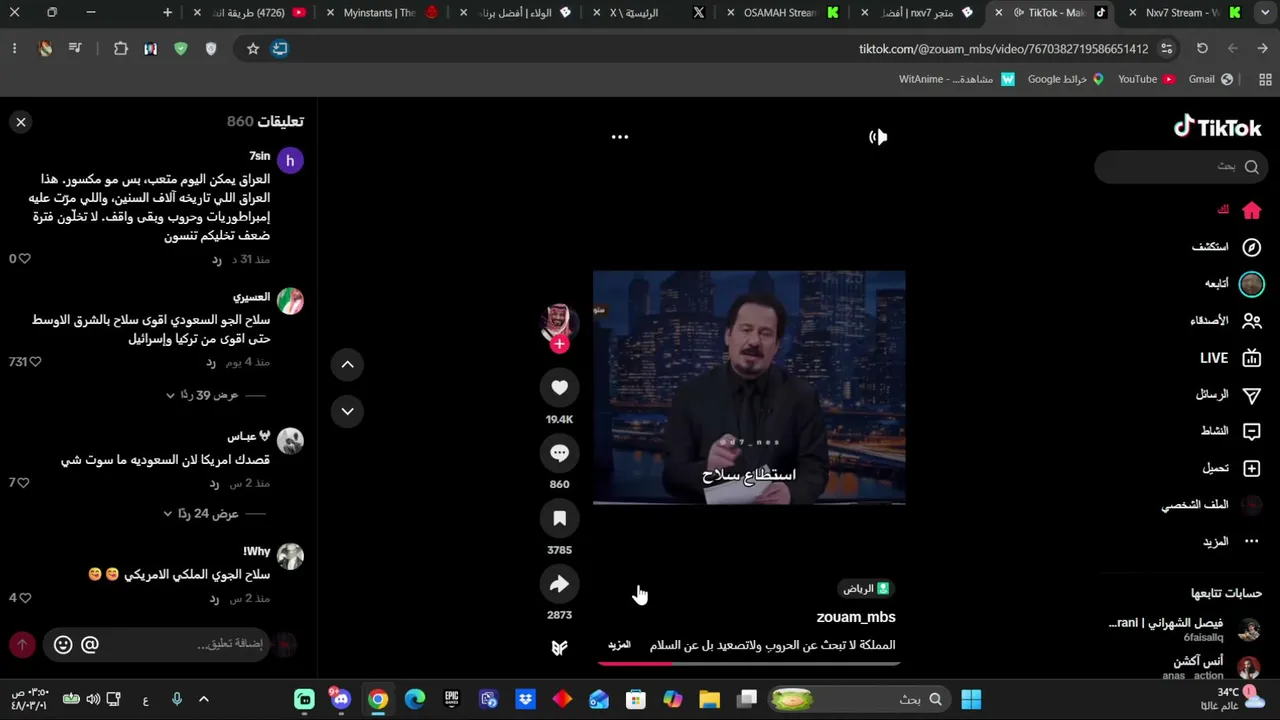Open the creator's avatar beside the video
The width and height of the screenshot is (1280, 720).
point(559,323)
